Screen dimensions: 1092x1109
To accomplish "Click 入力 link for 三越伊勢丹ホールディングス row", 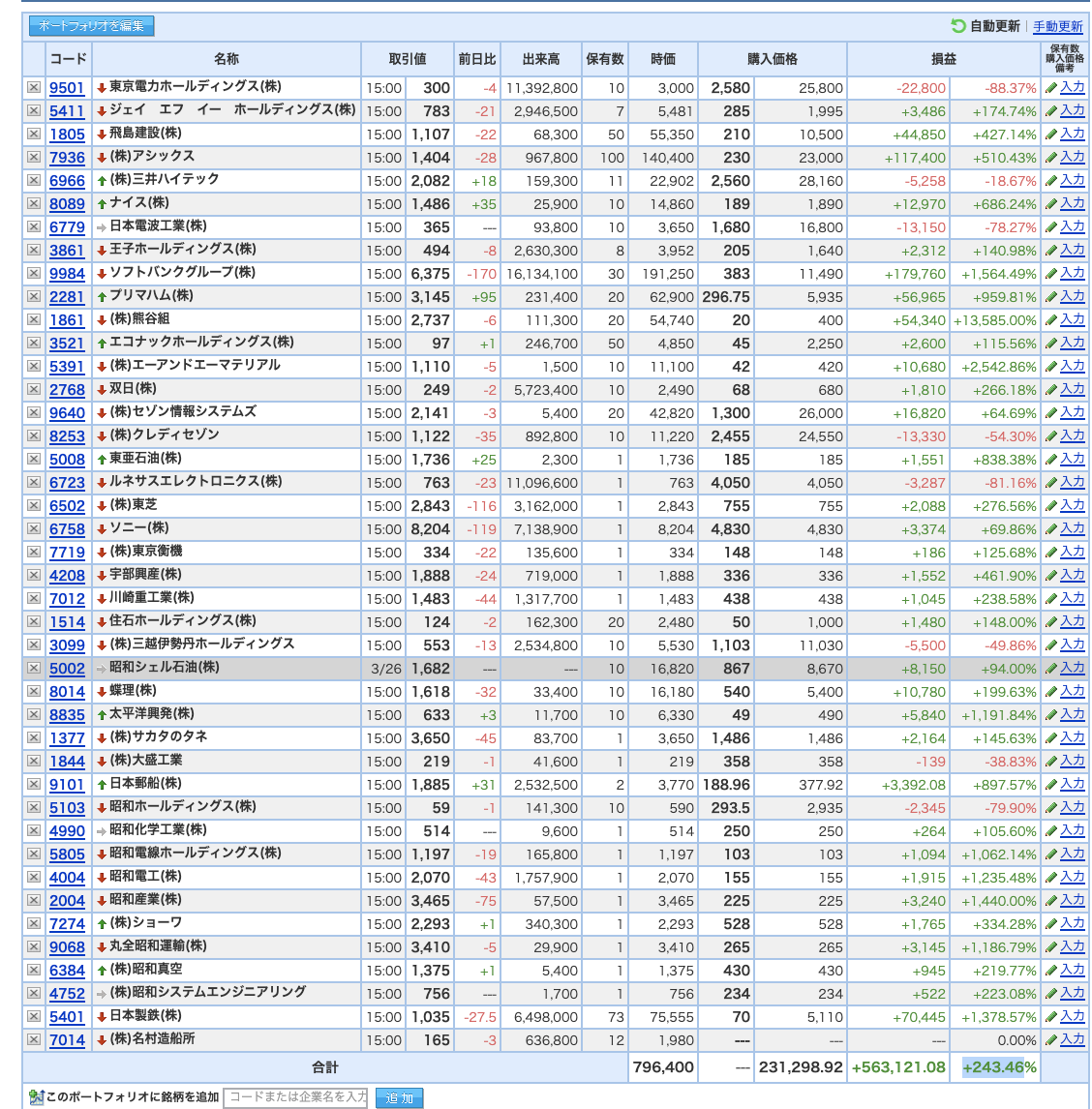I will (x=1073, y=644).
